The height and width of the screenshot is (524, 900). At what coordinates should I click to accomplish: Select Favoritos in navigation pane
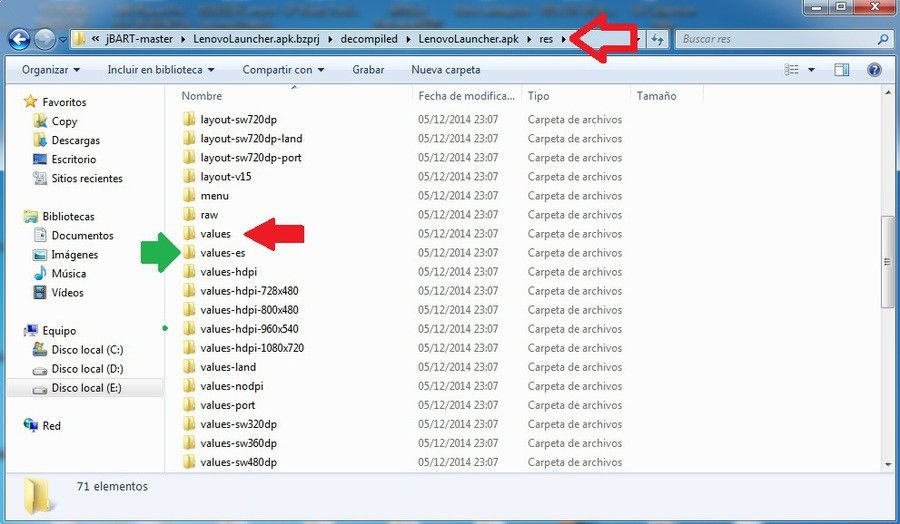click(64, 102)
